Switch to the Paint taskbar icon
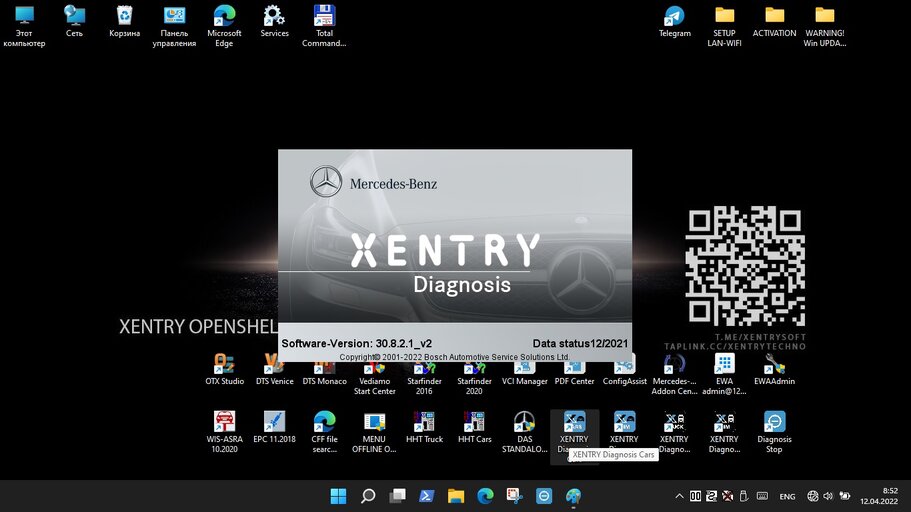911x512 pixels. (573, 496)
